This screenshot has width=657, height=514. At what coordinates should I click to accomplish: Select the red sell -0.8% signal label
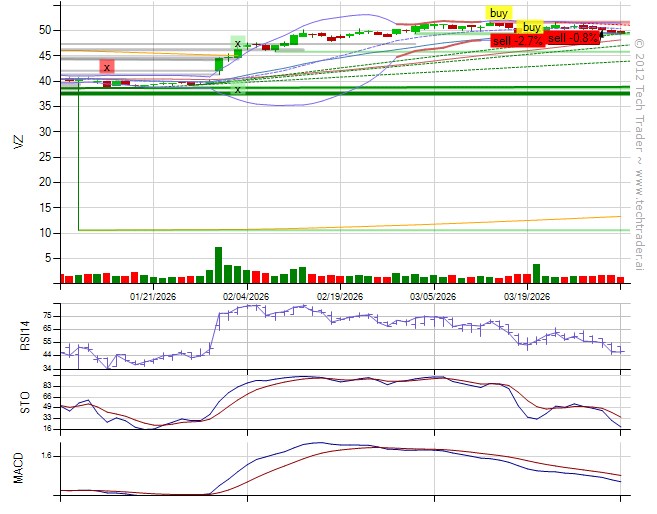(574, 37)
